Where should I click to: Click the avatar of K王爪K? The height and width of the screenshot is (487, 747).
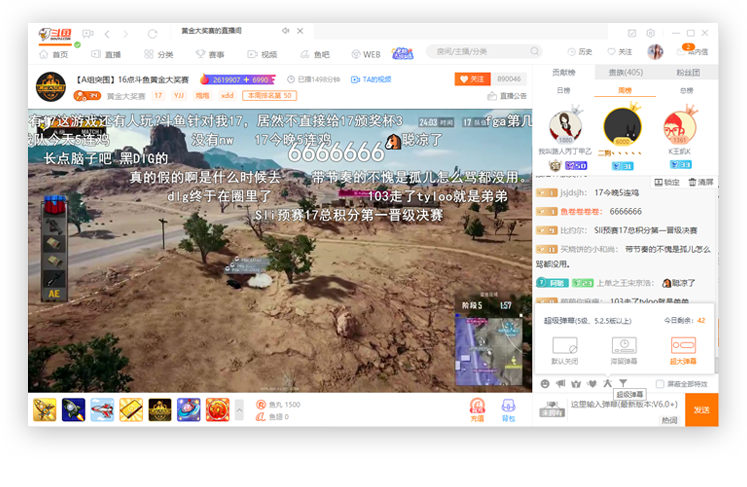(680, 128)
